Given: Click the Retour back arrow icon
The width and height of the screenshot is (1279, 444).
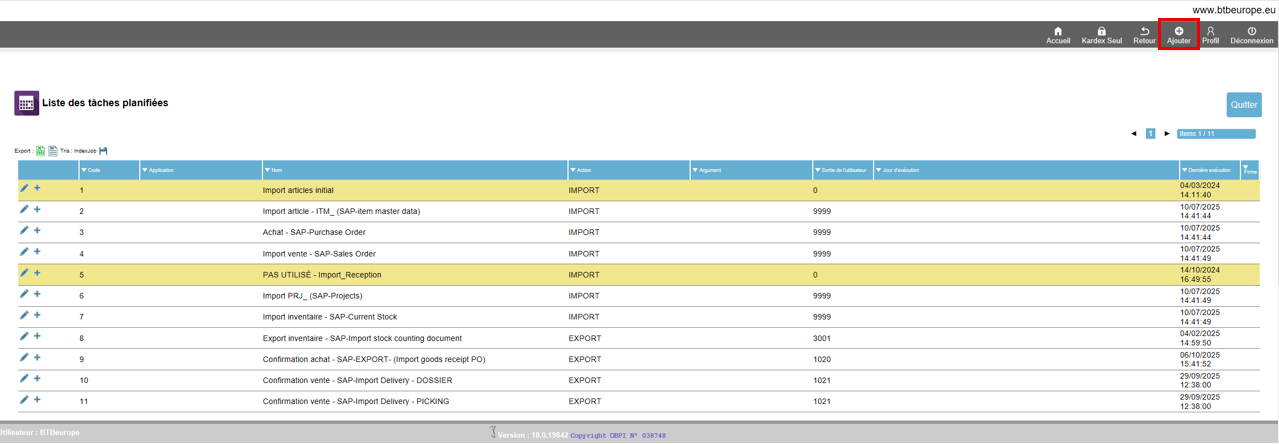Looking at the screenshot, I should coord(1144,32).
